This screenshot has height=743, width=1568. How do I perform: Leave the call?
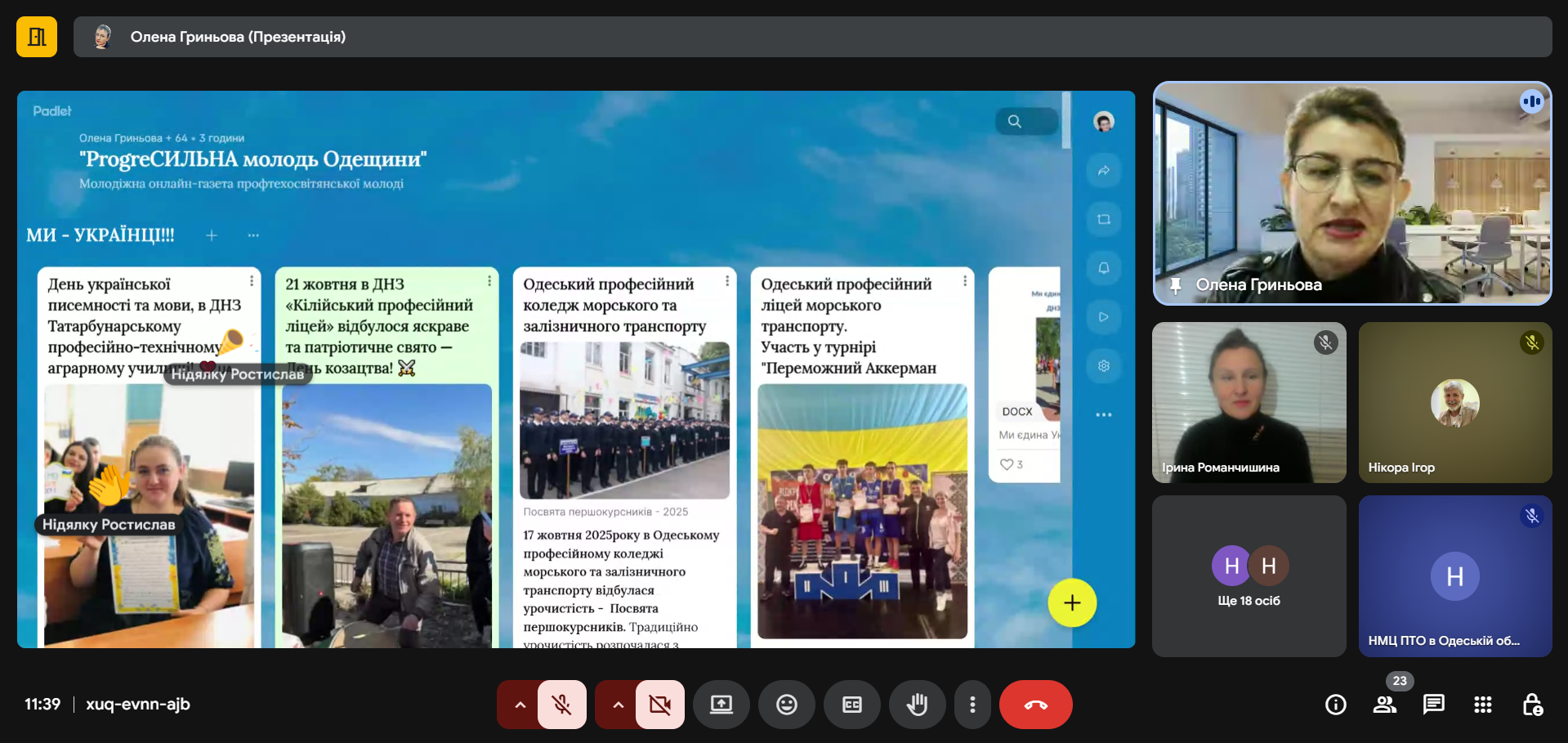click(x=1035, y=704)
